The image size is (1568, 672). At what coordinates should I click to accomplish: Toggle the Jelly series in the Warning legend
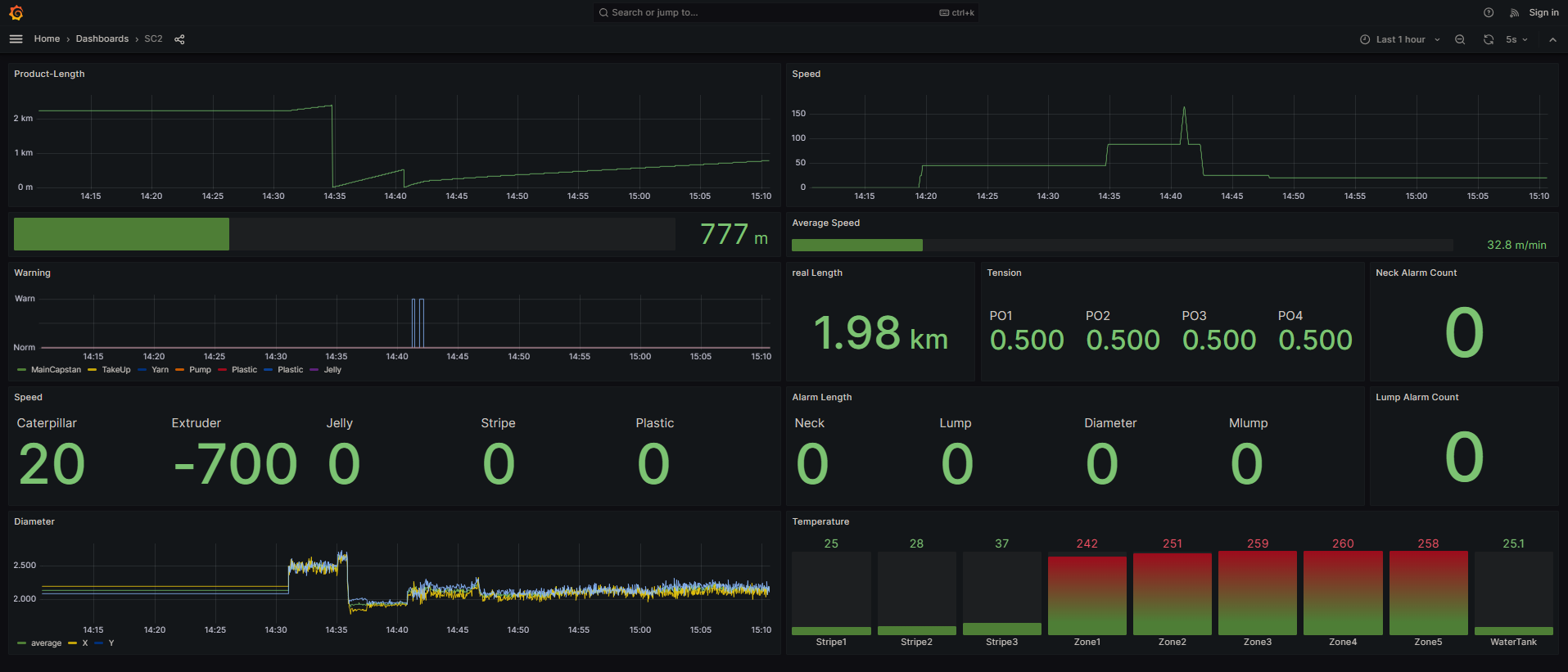332,370
